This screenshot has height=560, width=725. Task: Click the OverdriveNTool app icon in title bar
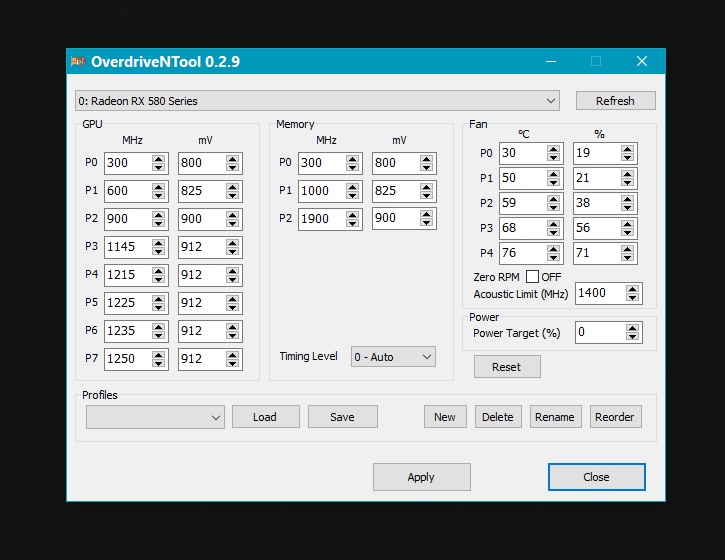pyautogui.click(x=78, y=62)
